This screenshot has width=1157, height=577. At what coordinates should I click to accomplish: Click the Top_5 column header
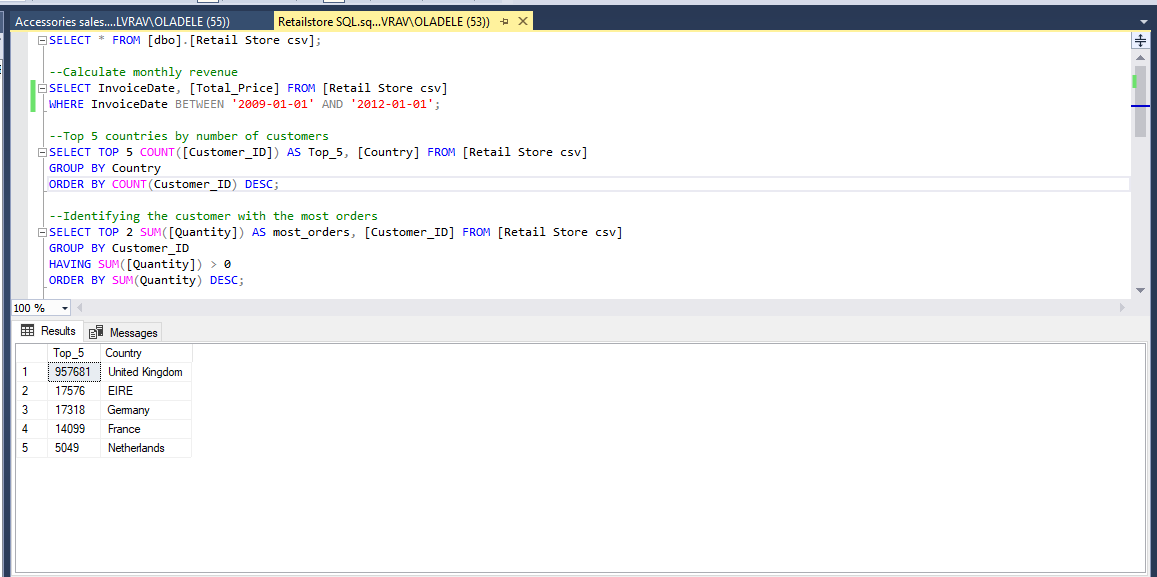click(74, 353)
